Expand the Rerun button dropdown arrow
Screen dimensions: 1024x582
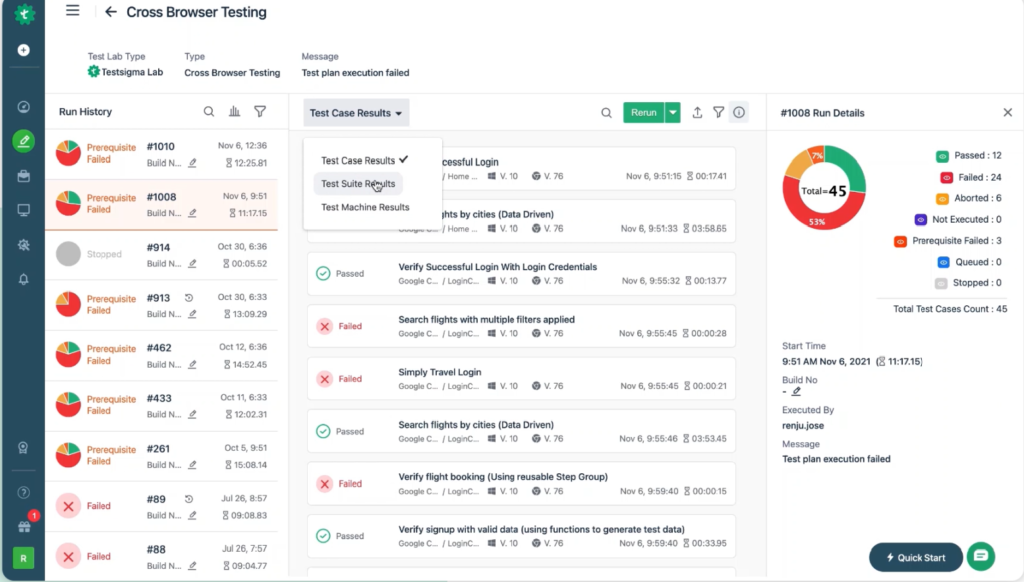pyautogui.click(x=673, y=113)
